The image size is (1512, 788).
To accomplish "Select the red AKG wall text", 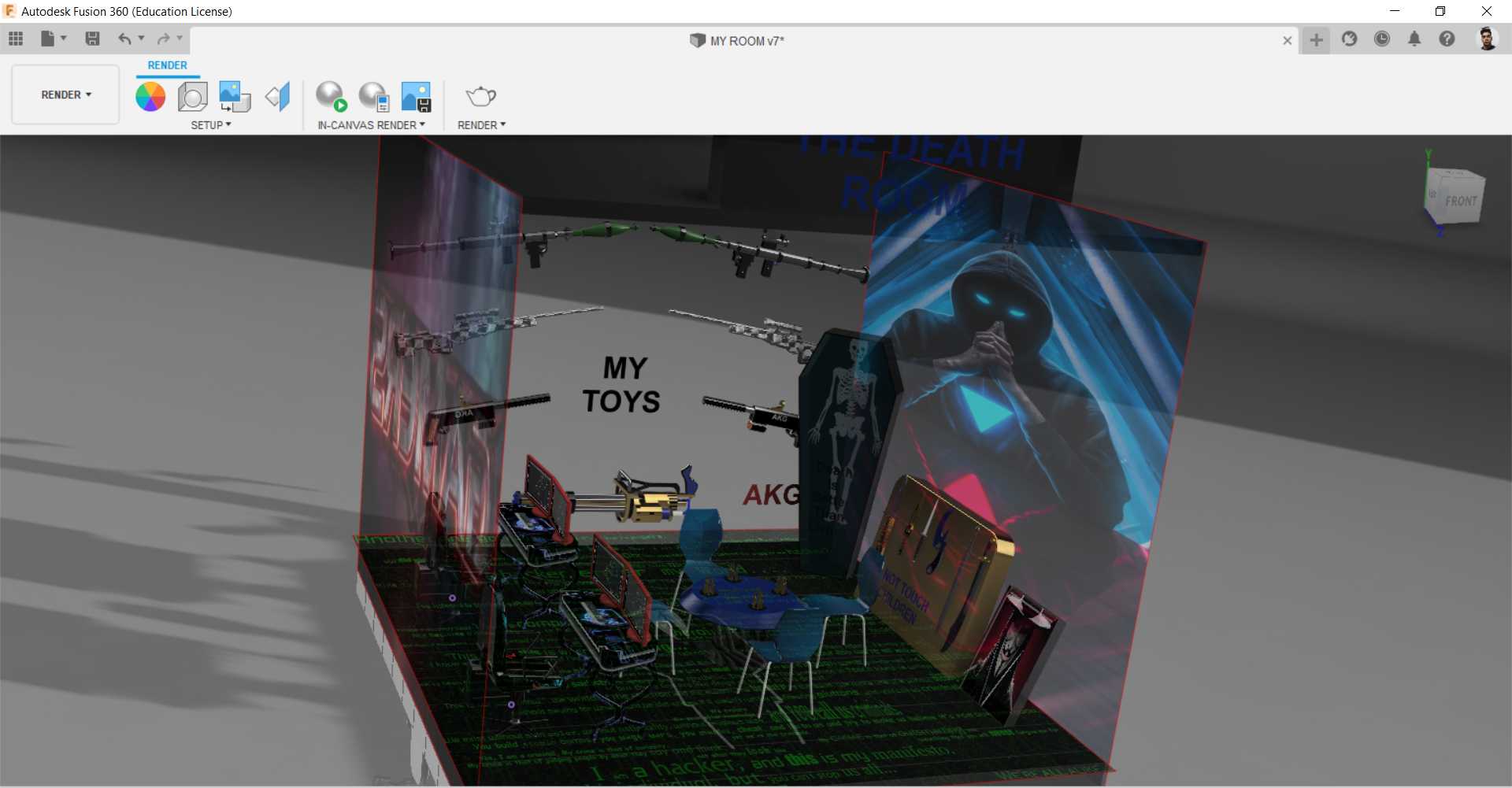I will coord(772,494).
